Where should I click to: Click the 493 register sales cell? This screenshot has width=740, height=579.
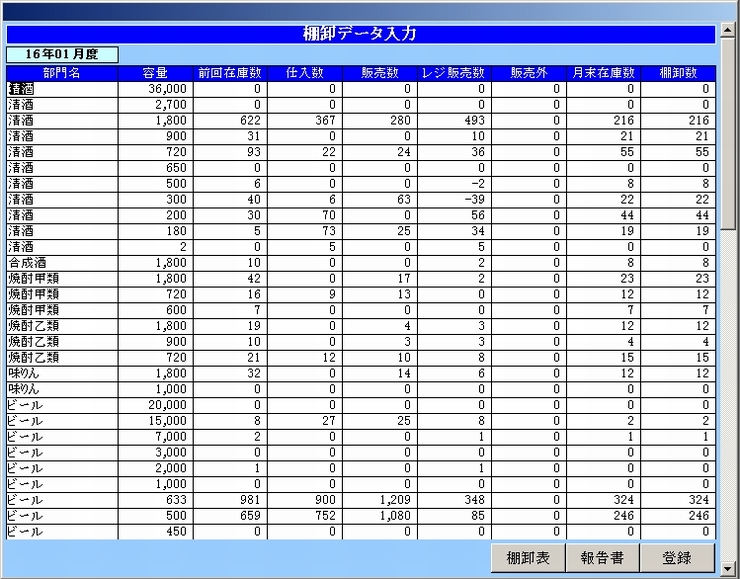[x=454, y=120]
